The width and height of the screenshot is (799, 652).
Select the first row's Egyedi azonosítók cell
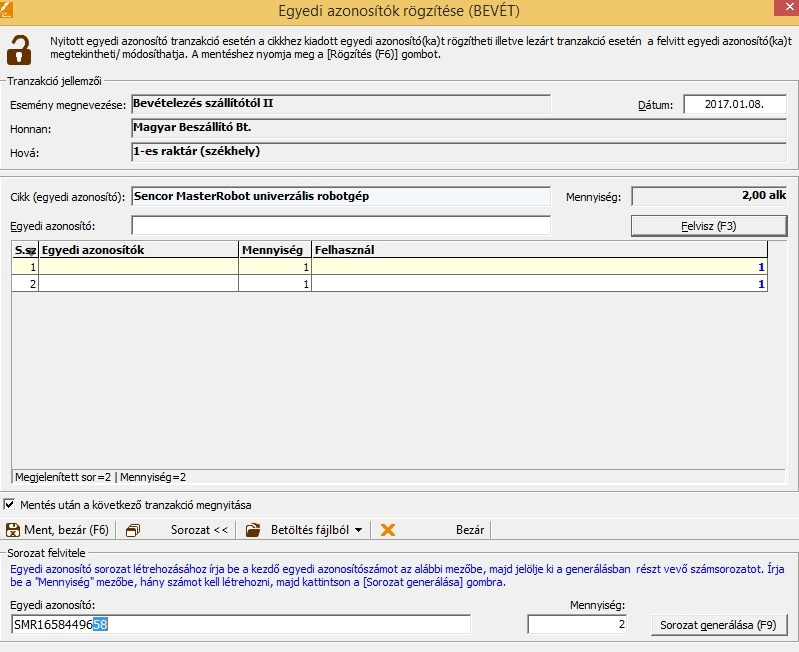click(138, 267)
